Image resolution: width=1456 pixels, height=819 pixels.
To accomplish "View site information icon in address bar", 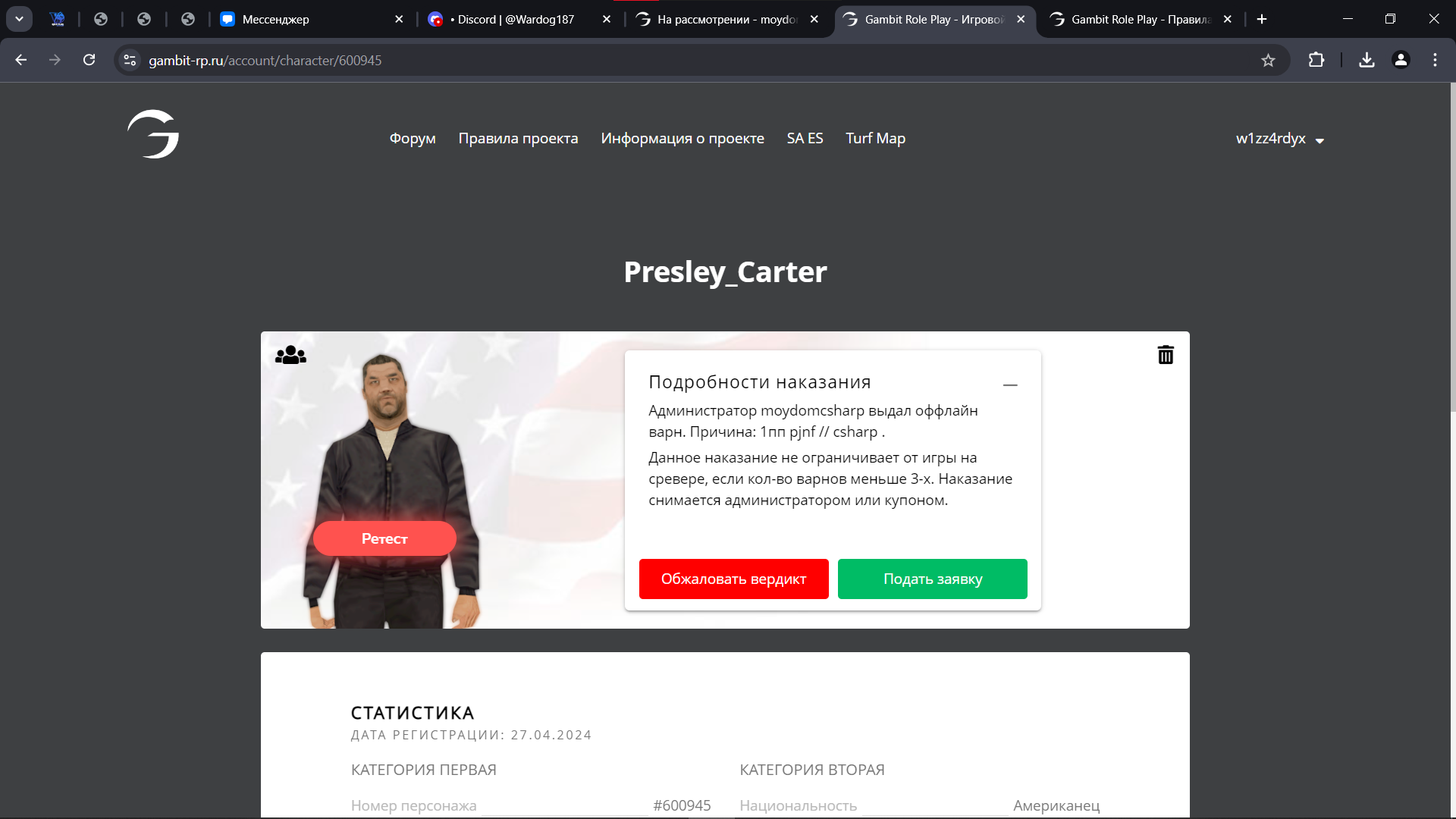I will click(x=130, y=60).
